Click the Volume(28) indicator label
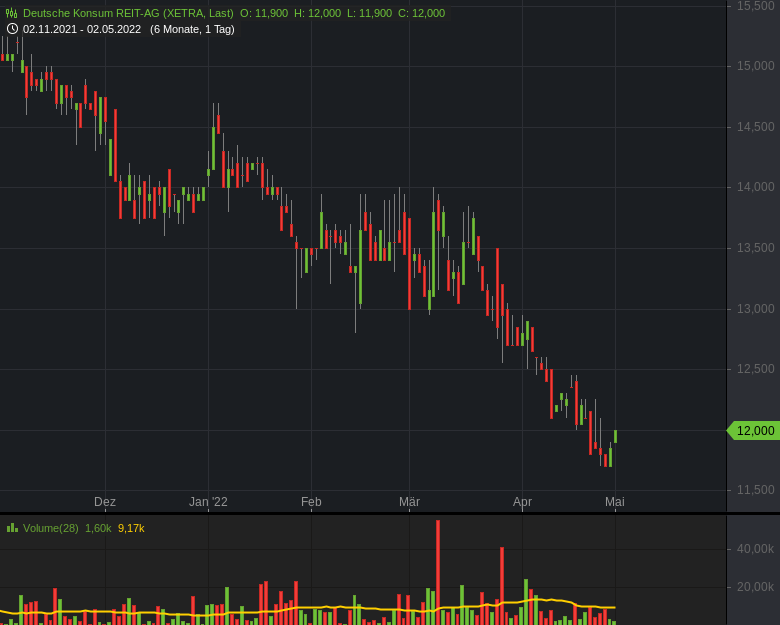780x625 pixels. [51, 528]
